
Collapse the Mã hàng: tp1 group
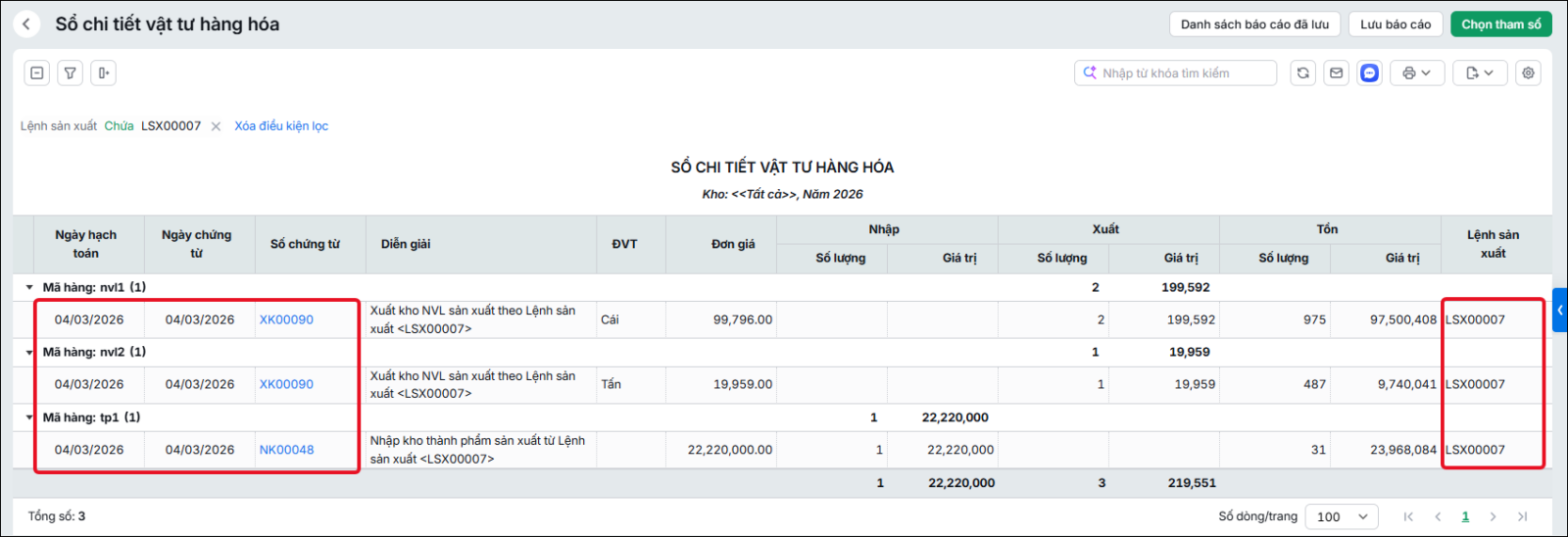(29, 417)
